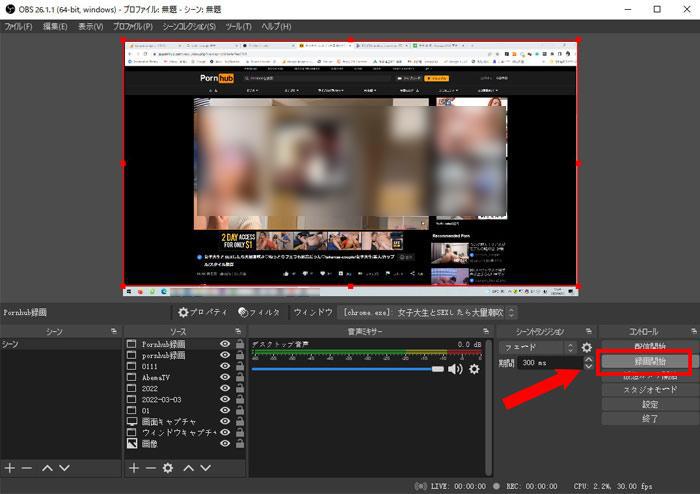Hide the AbemaTV source with its eye icon

(225, 377)
